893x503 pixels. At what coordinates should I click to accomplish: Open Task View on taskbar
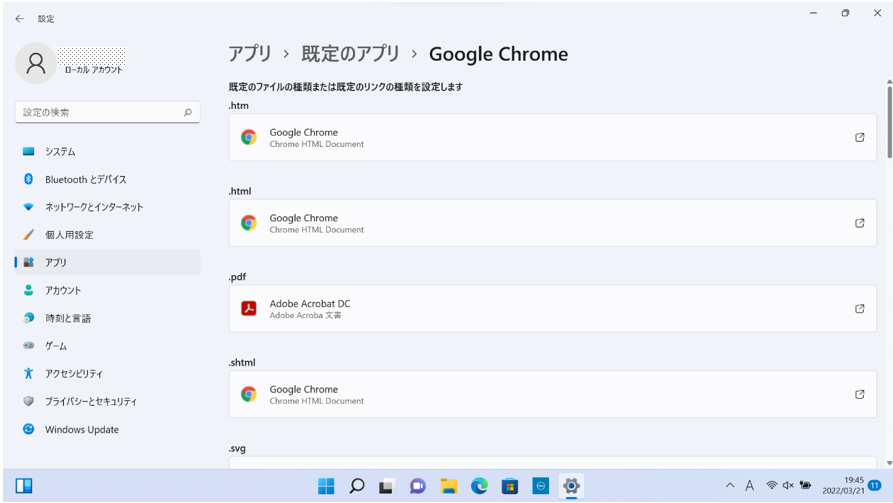[387, 486]
